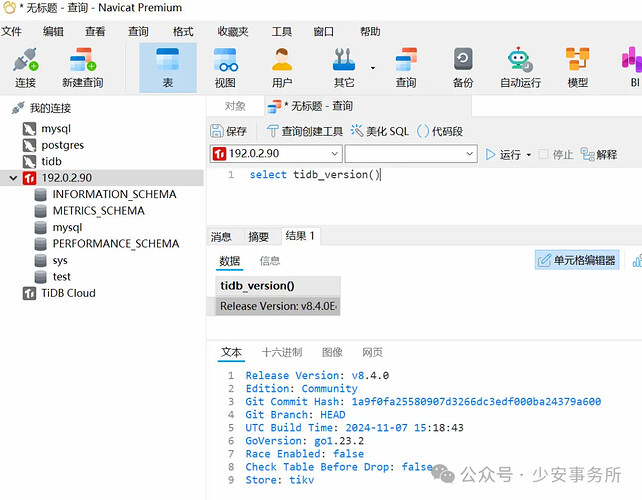
Task: Open the 帮助 menu
Action: (370, 32)
